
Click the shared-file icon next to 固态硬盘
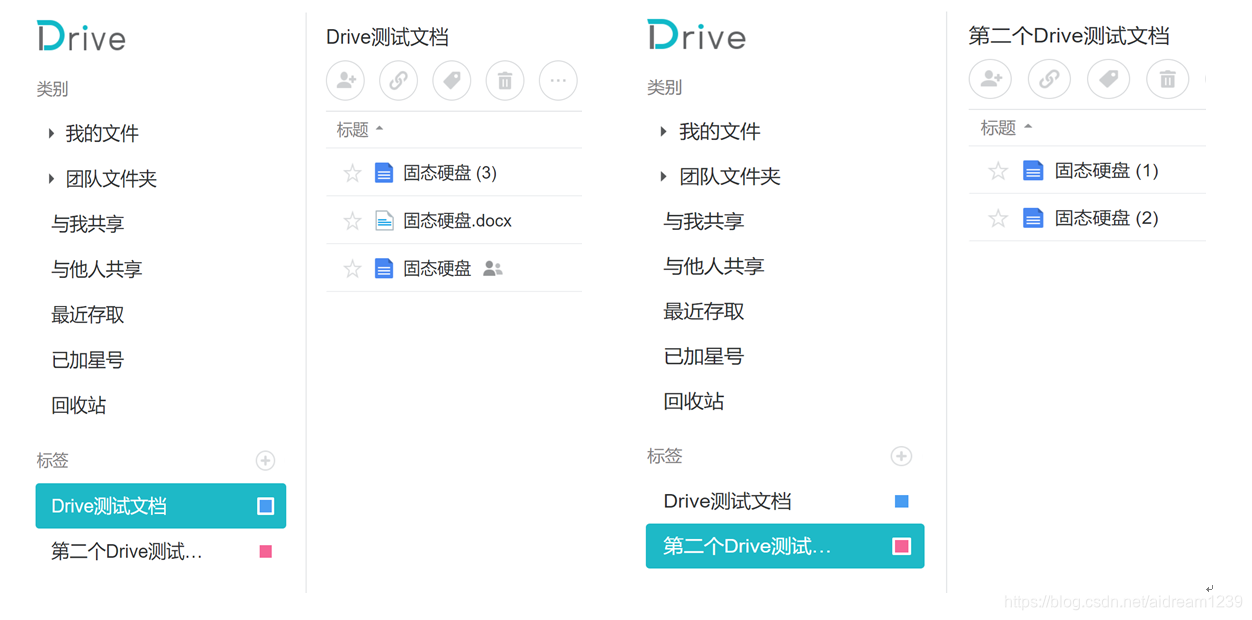coord(492,267)
